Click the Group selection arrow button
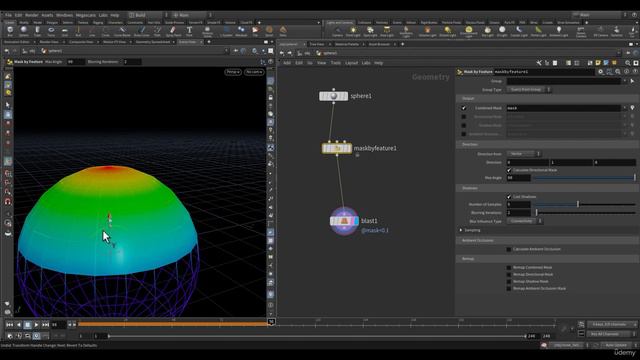Viewport: 640px width, 360px height. point(632,81)
